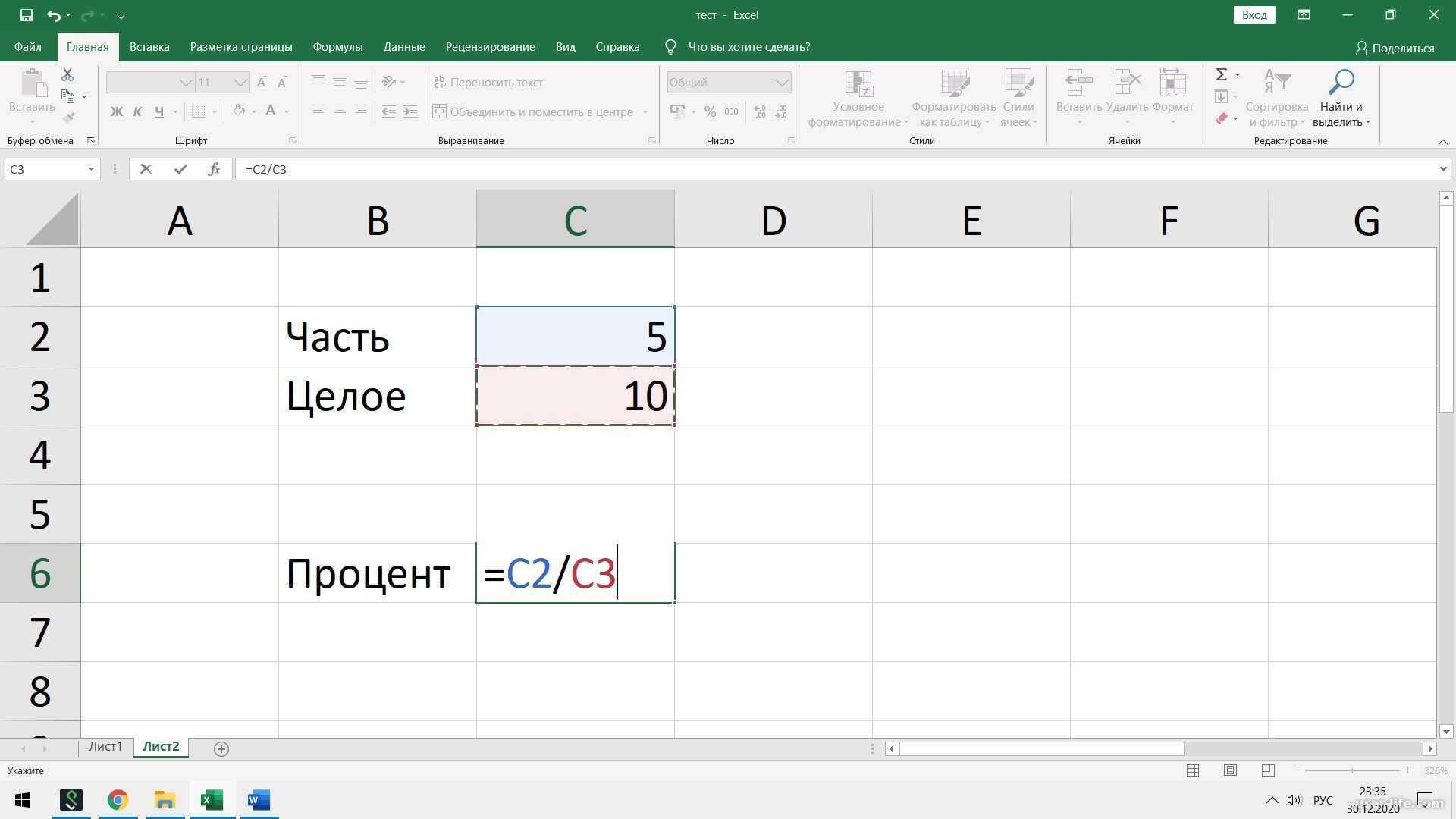The width and height of the screenshot is (1456, 819).
Task: Confirm formula entry with the checkmark icon
Action: coord(180,169)
